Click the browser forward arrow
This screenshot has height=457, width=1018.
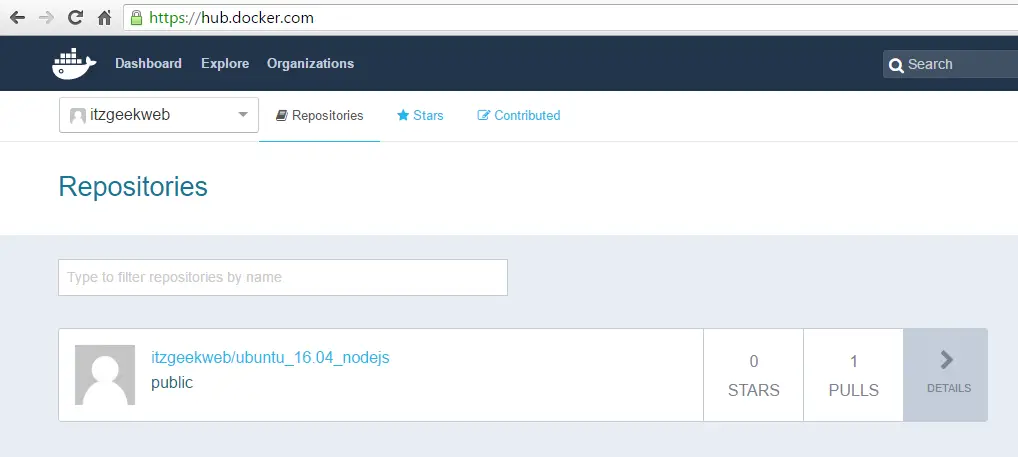coord(46,18)
